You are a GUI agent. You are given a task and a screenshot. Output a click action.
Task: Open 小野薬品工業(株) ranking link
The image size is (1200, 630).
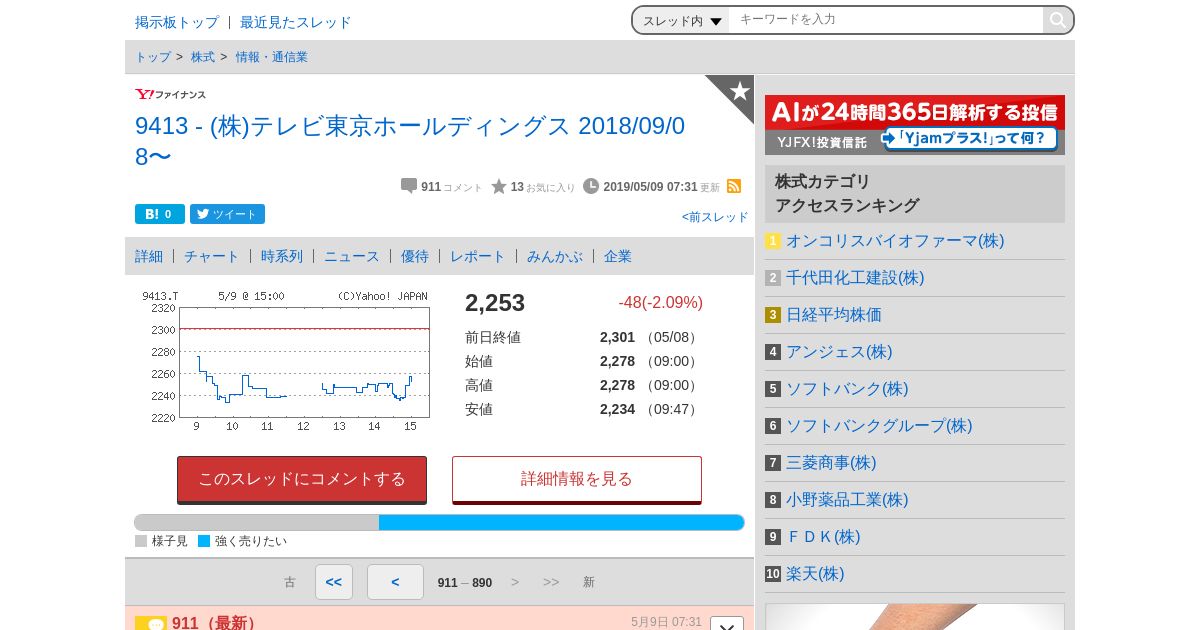[847, 500]
